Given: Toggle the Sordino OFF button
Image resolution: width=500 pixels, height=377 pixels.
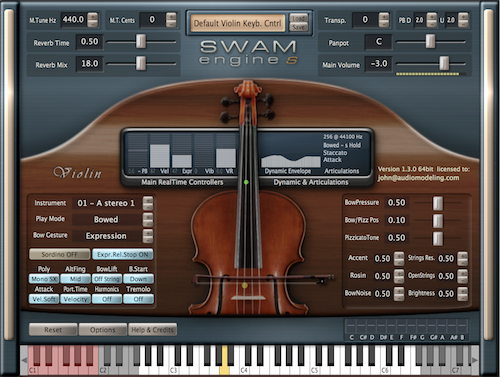Looking at the screenshot, I should click(x=59, y=254).
